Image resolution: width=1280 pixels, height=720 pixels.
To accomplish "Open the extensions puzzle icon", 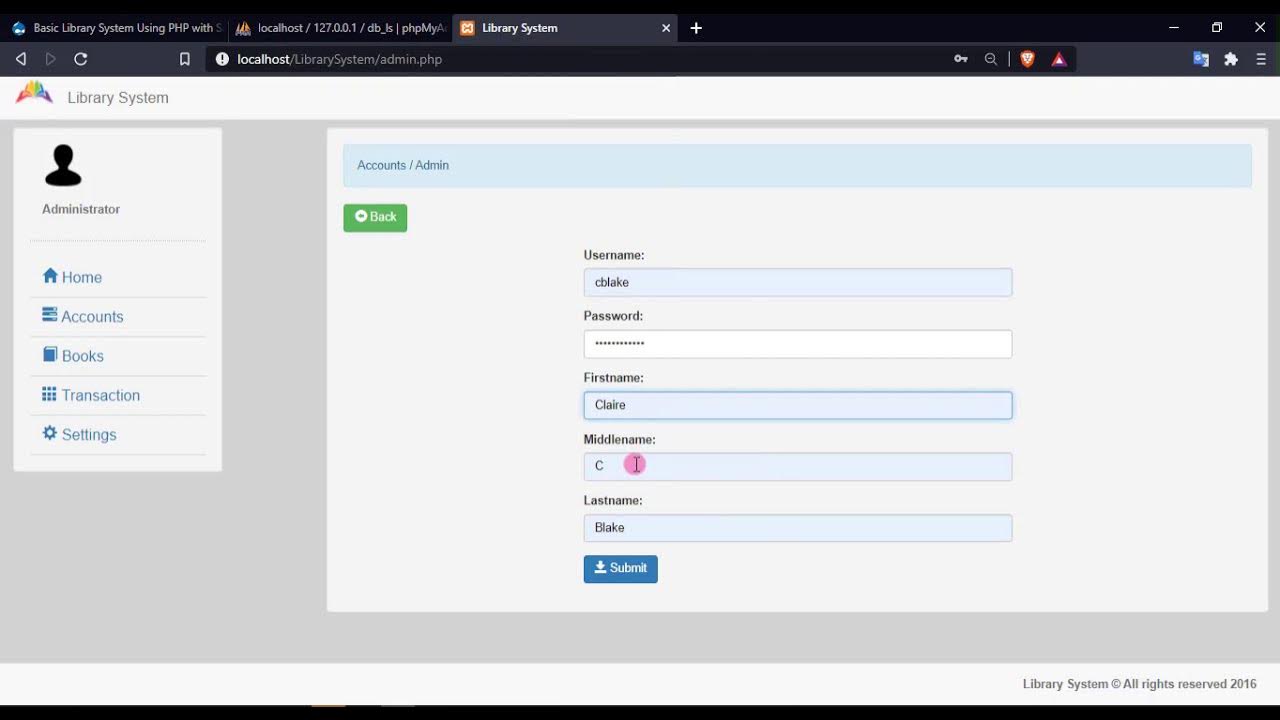I will click(x=1231, y=59).
